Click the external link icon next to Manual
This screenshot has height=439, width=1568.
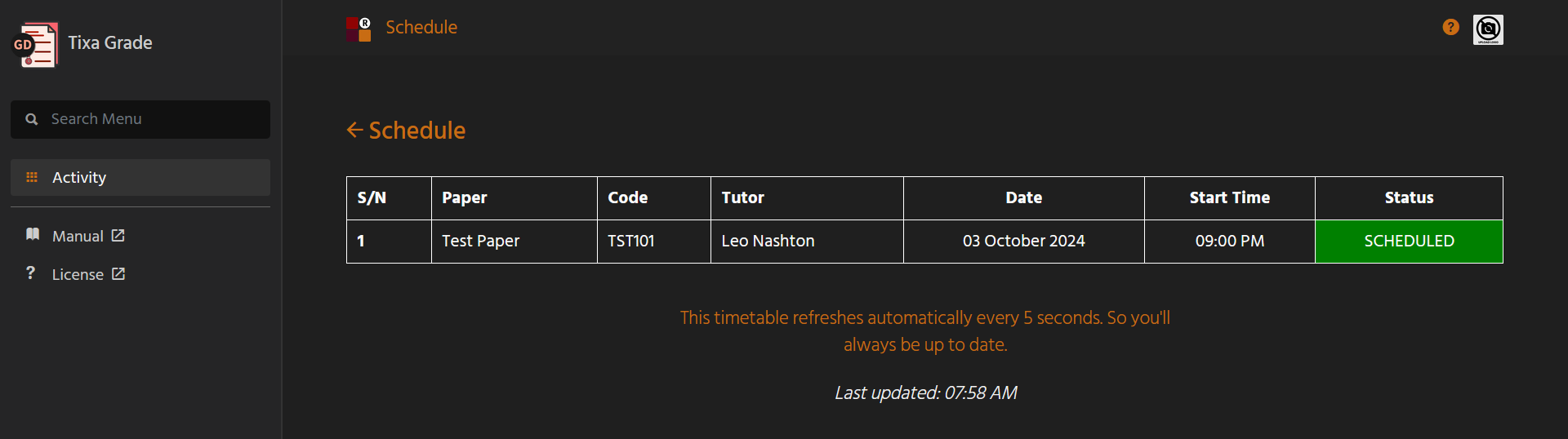[x=118, y=235]
